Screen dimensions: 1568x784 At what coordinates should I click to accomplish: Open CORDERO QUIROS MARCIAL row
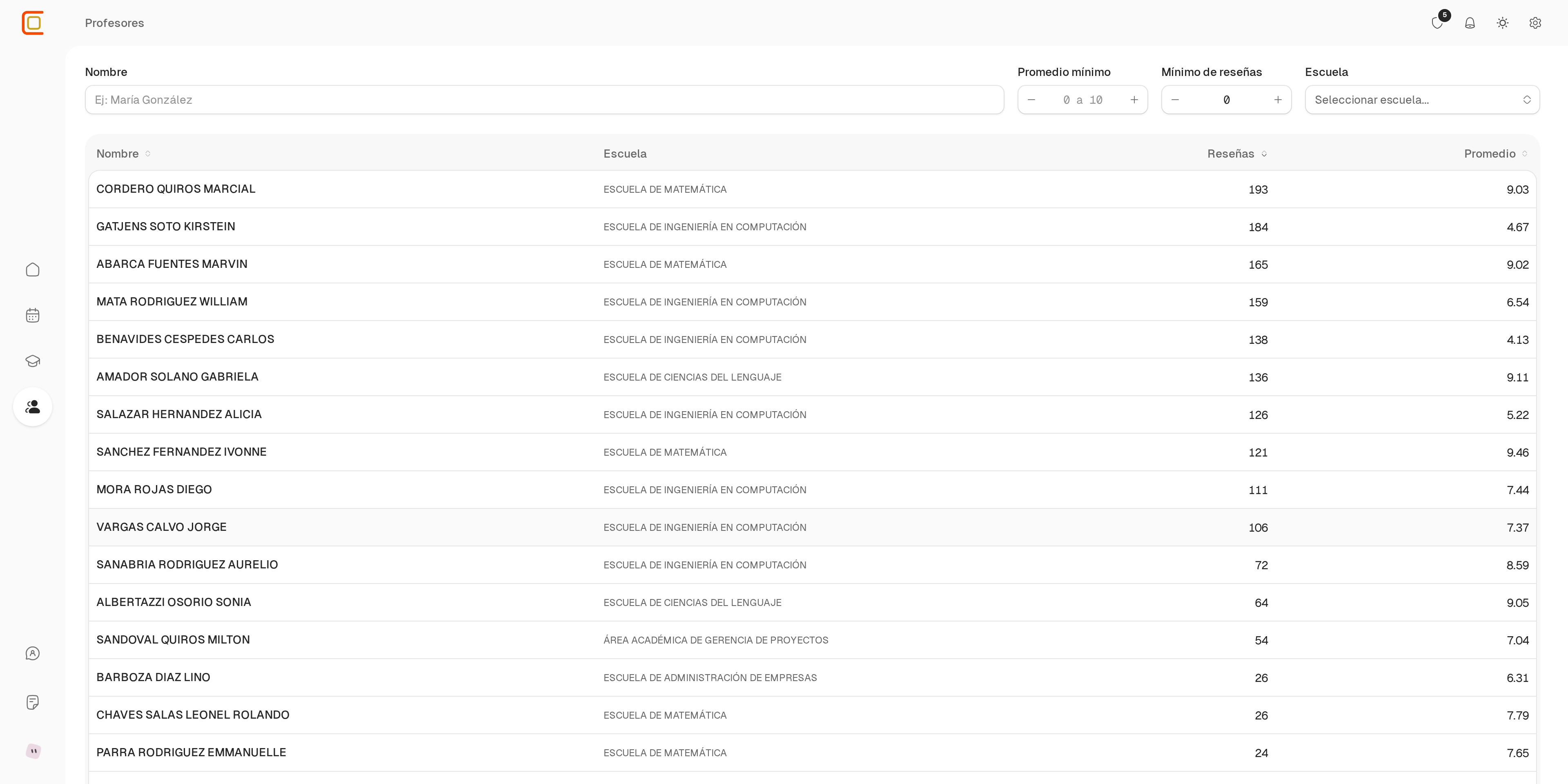click(812, 189)
